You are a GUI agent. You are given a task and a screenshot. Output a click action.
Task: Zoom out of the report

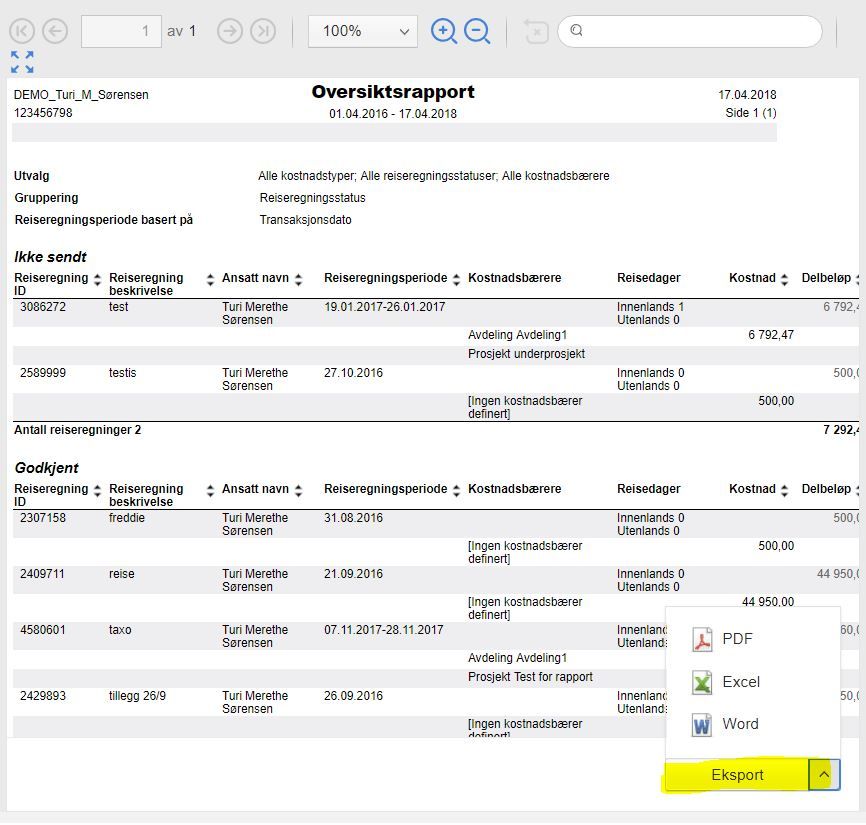[478, 31]
